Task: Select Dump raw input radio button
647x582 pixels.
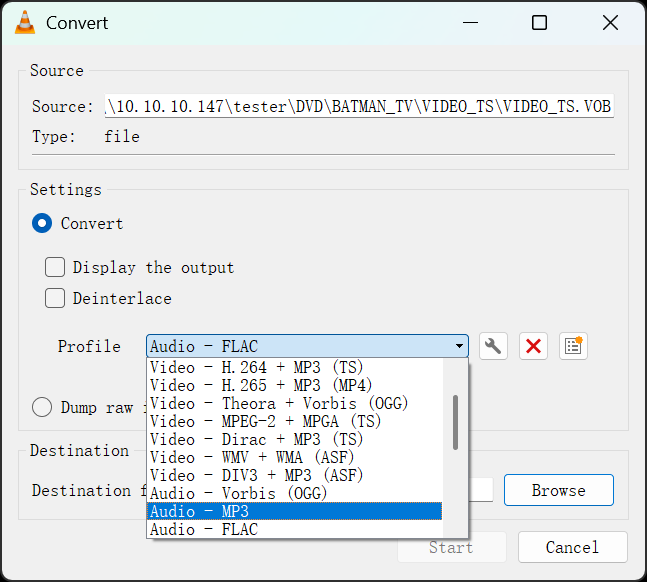Action: coord(42,407)
